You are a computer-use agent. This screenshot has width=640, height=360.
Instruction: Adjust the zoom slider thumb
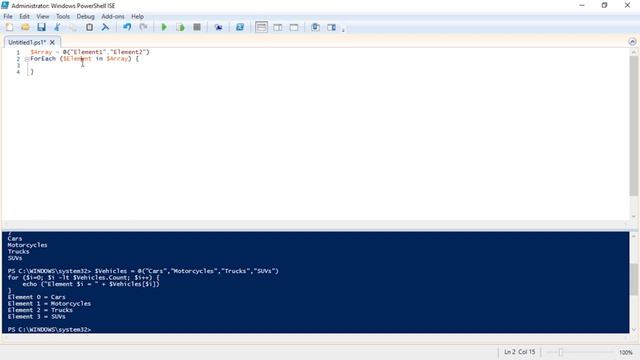point(561,352)
